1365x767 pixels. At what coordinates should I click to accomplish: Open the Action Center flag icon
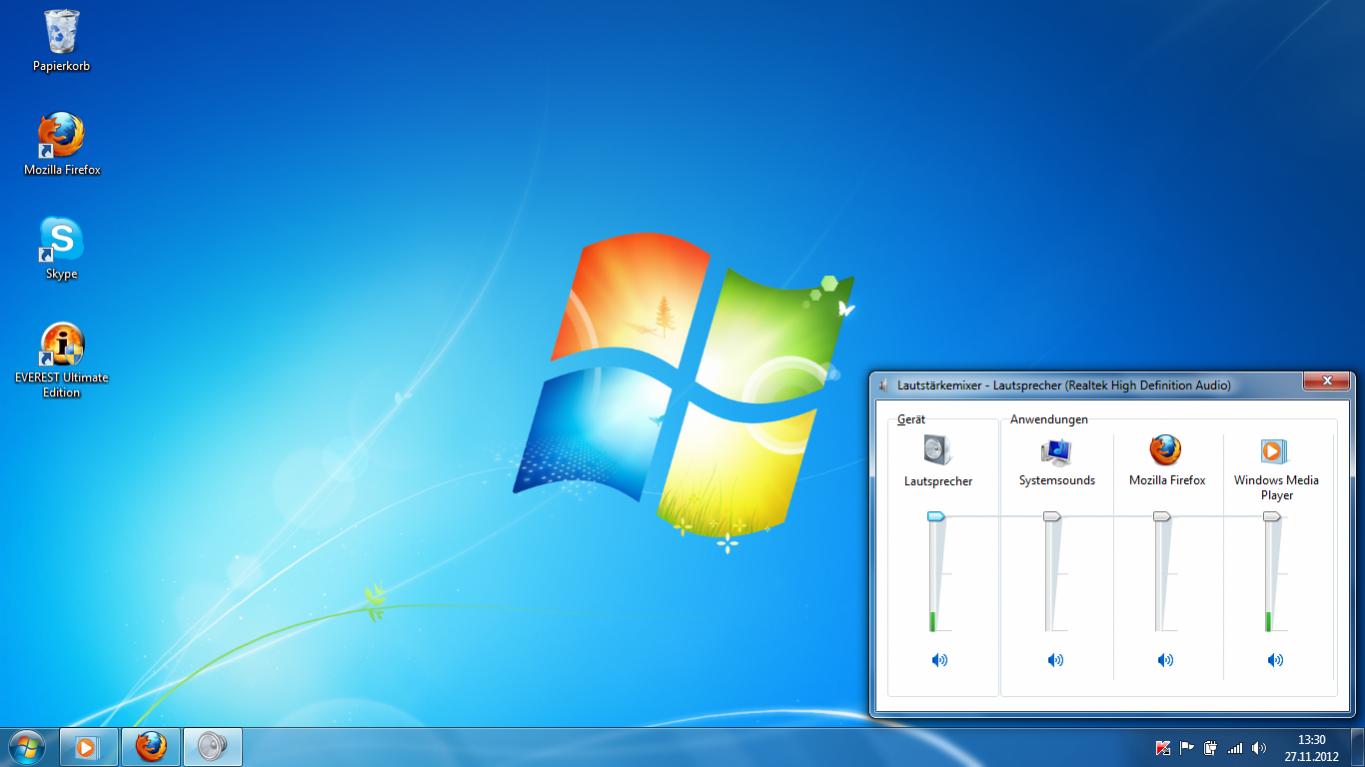coord(1187,747)
